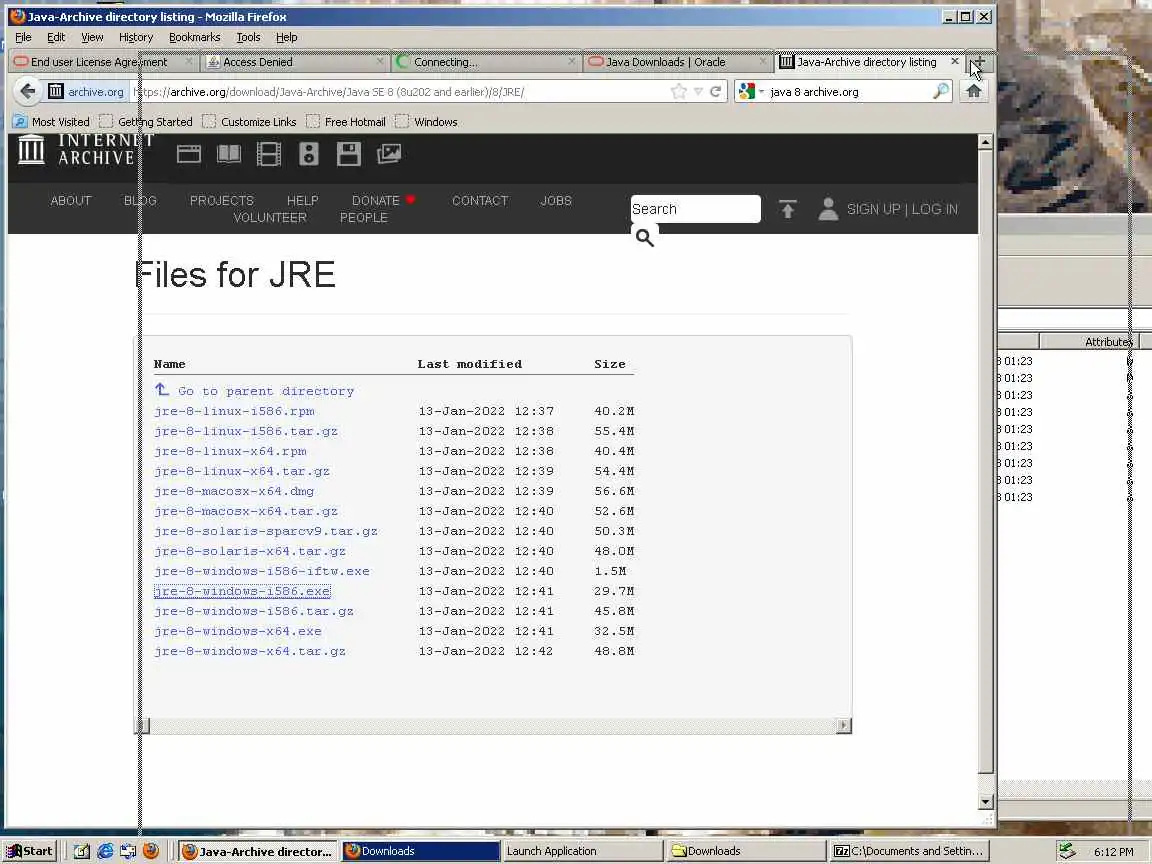Image resolution: width=1152 pixels, height=864 pixels.
Task: Open the Edit menu
Action: coord(56,37)
